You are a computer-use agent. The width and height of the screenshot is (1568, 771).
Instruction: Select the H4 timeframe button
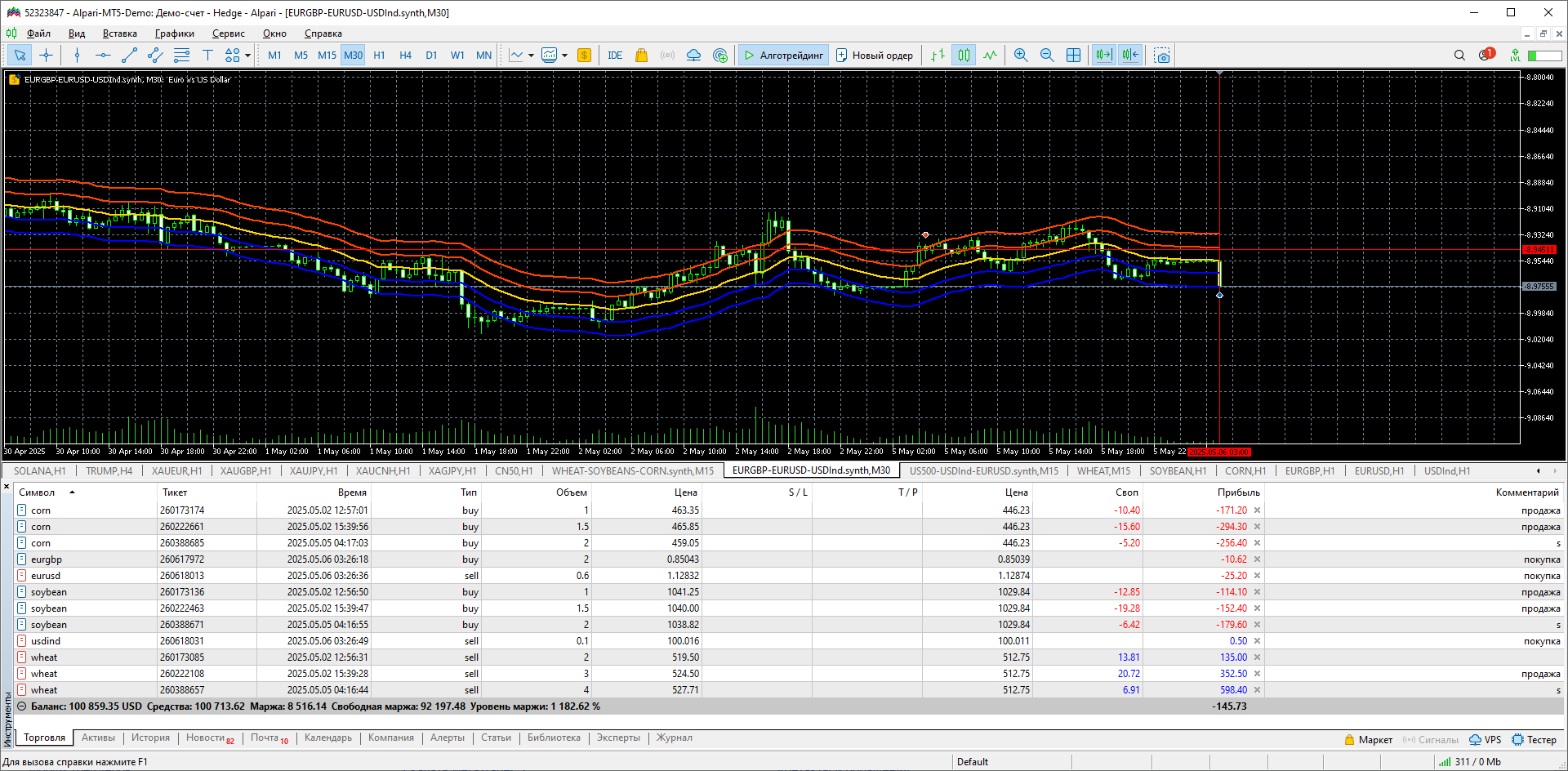point(405,56)
